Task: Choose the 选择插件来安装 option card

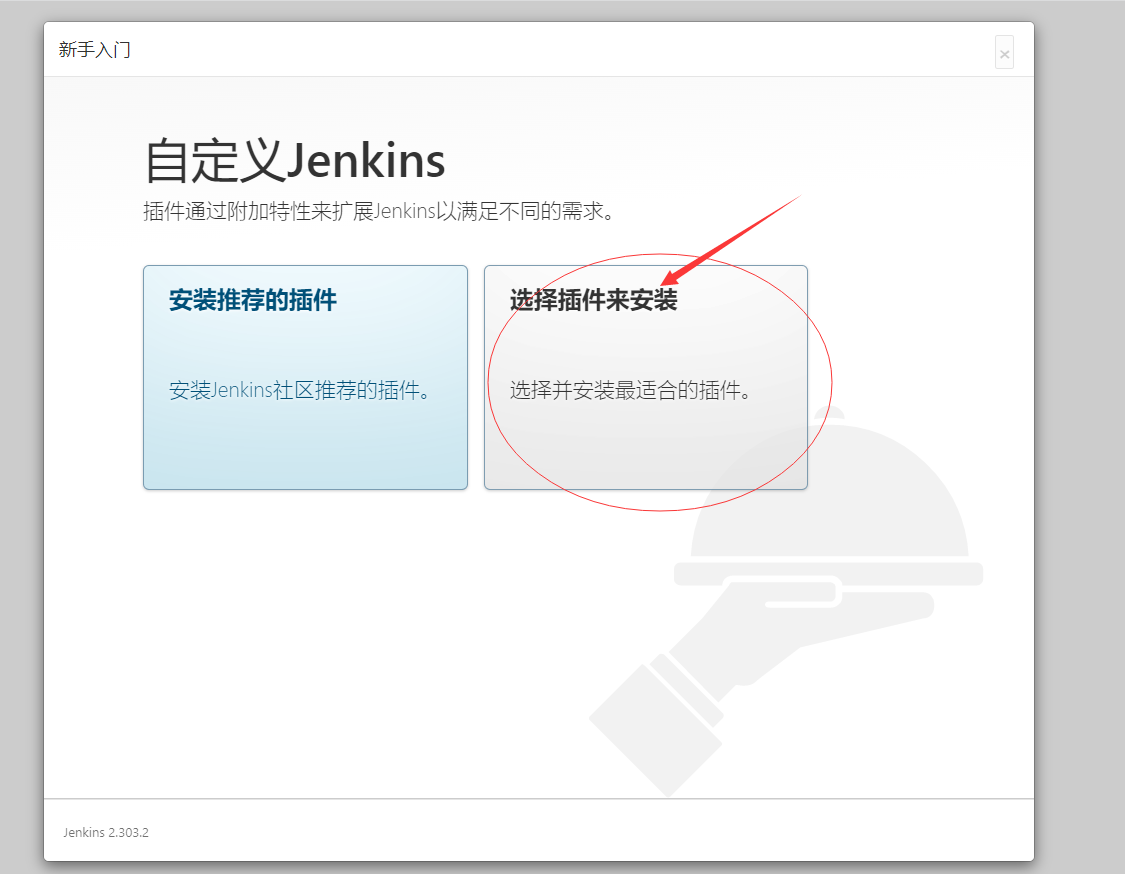Action: pyautogui.click(x=646, y=377)
